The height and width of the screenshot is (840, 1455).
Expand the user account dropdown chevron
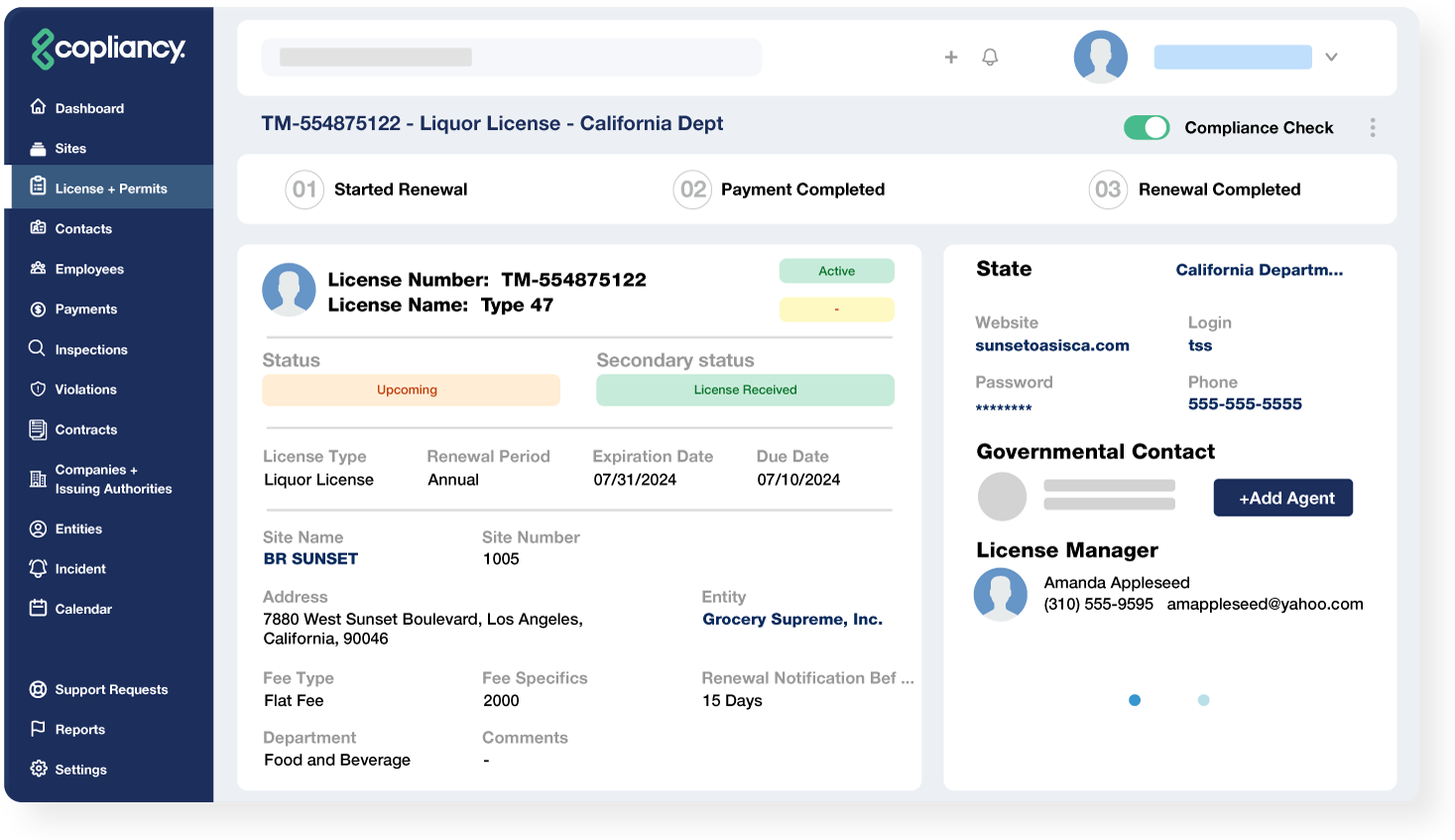pyautogui.click(x=1331, y=58)
